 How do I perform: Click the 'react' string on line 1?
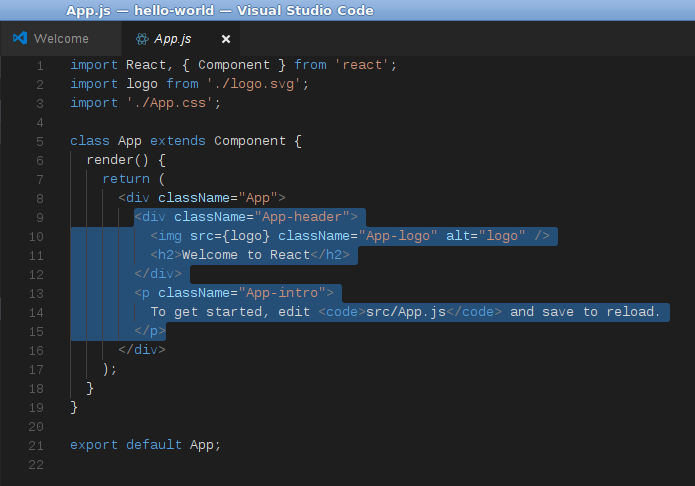[362, 65]
